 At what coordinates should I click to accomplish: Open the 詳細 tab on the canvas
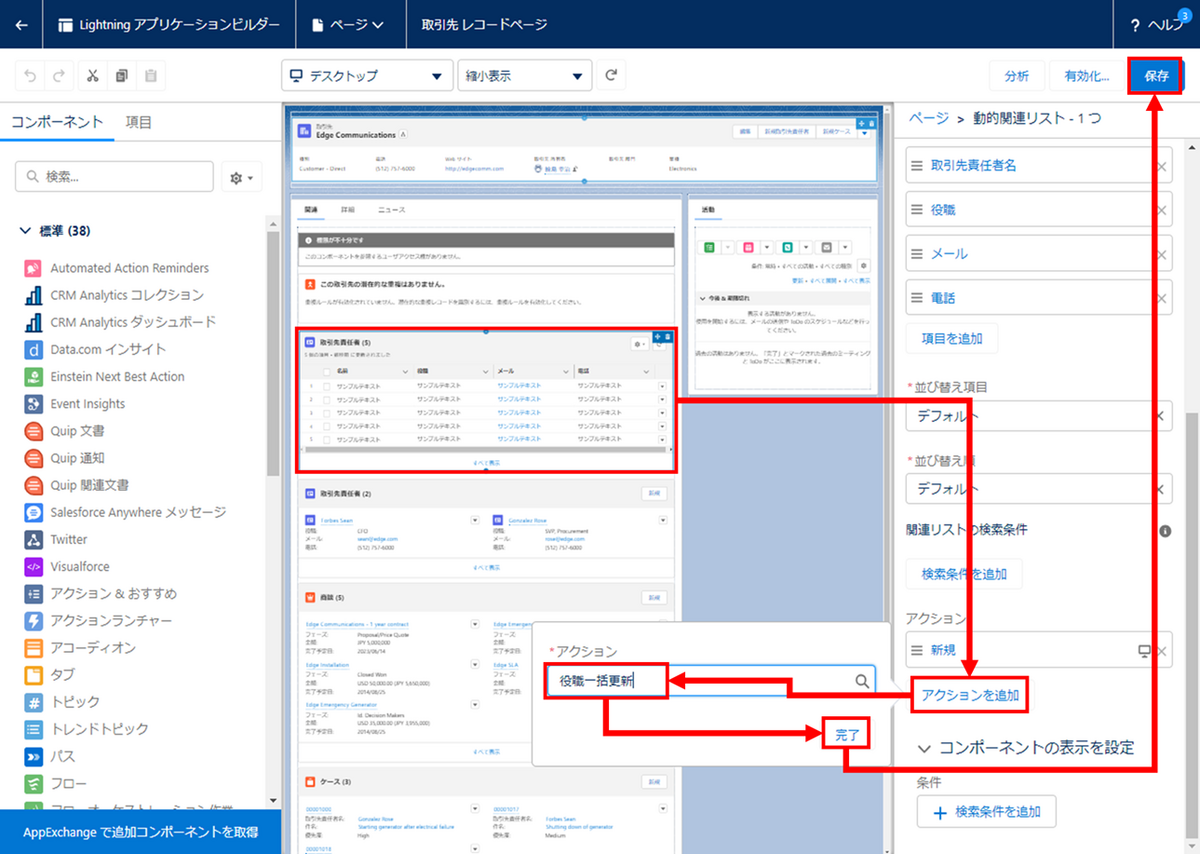click(x=347, y=210)
